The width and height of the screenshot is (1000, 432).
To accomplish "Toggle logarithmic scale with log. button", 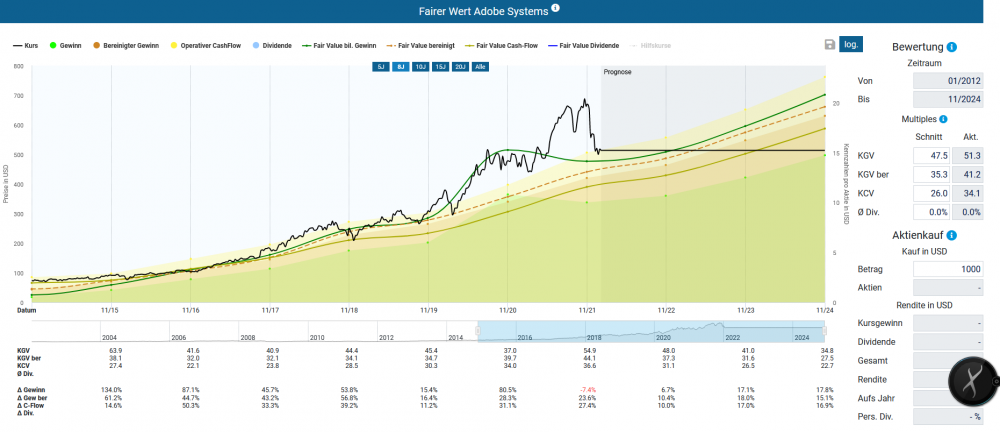I will click(x=851, y=44).
